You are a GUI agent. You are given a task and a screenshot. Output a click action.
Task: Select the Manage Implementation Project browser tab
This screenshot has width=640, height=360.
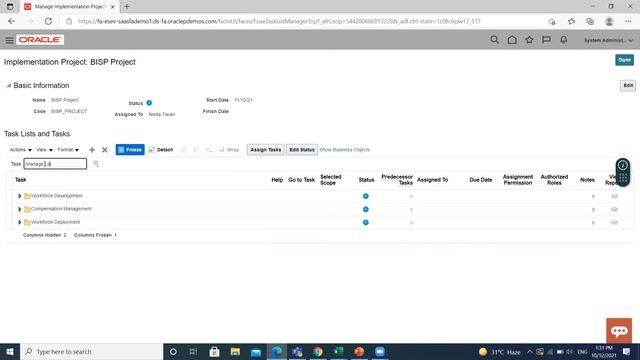click(70, 7)
